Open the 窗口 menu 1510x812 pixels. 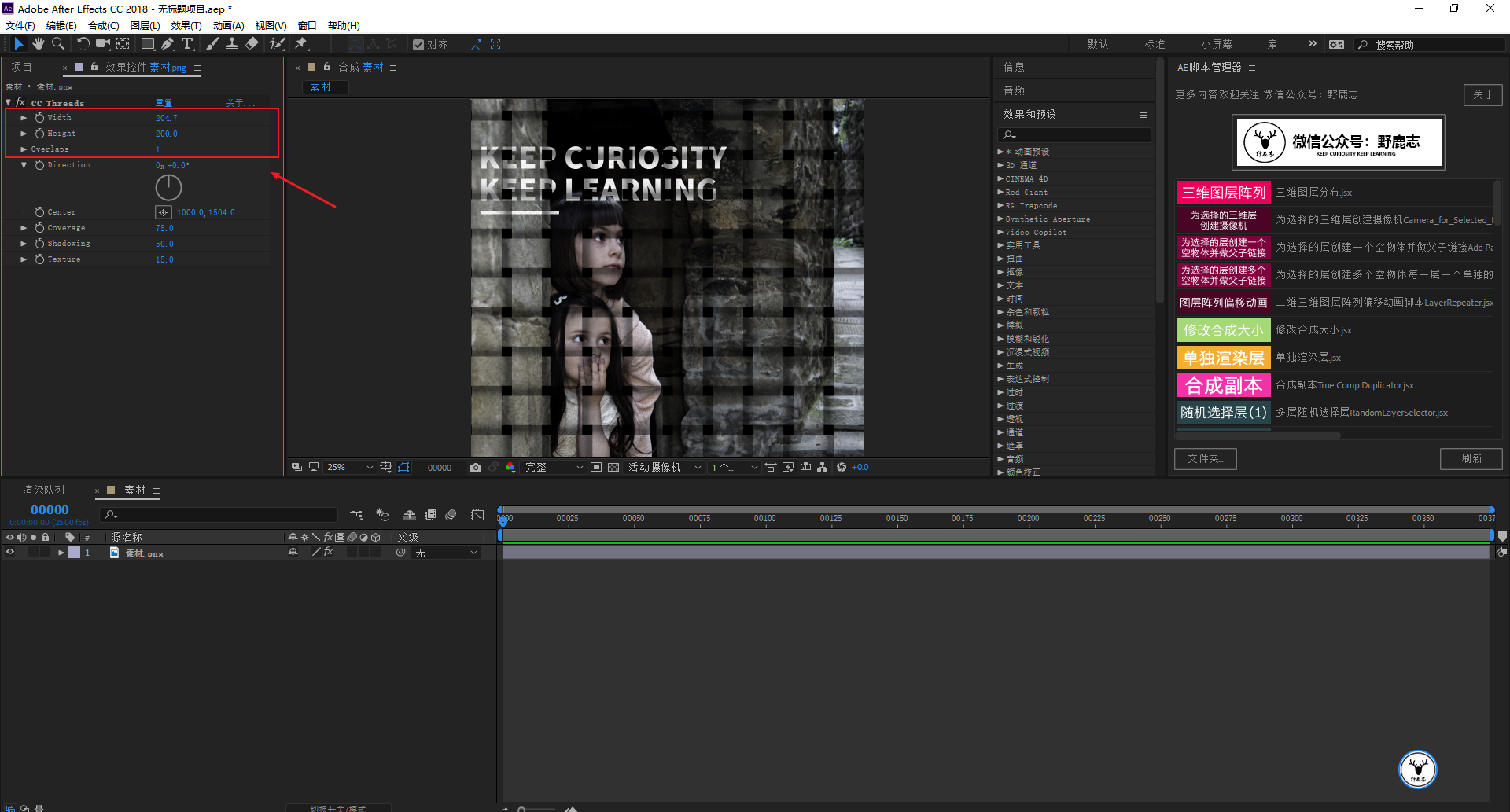[307, 26]
